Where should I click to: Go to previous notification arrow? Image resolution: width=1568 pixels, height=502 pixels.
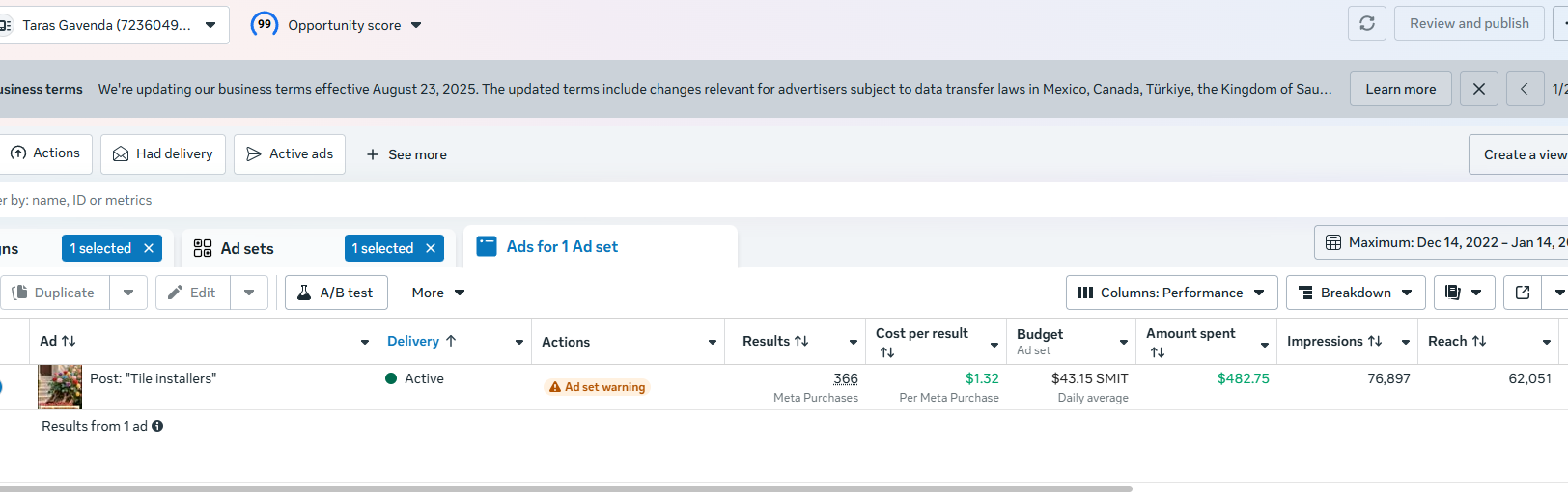1524,89
